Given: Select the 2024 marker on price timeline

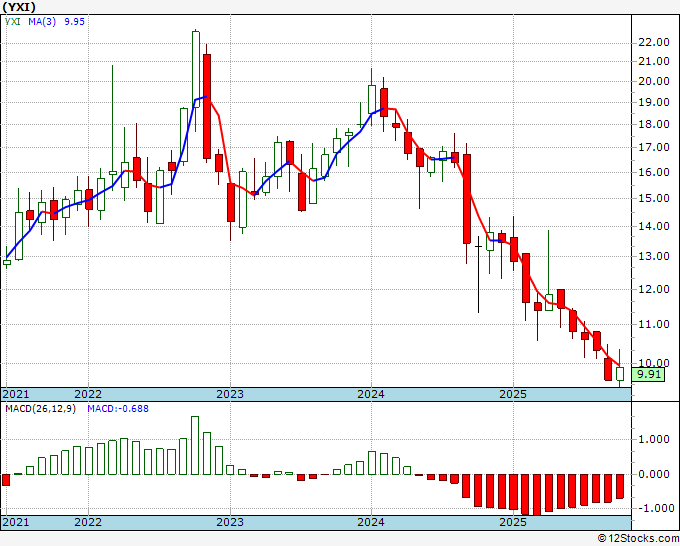Looking at the screenshot, I should [371, 394].
